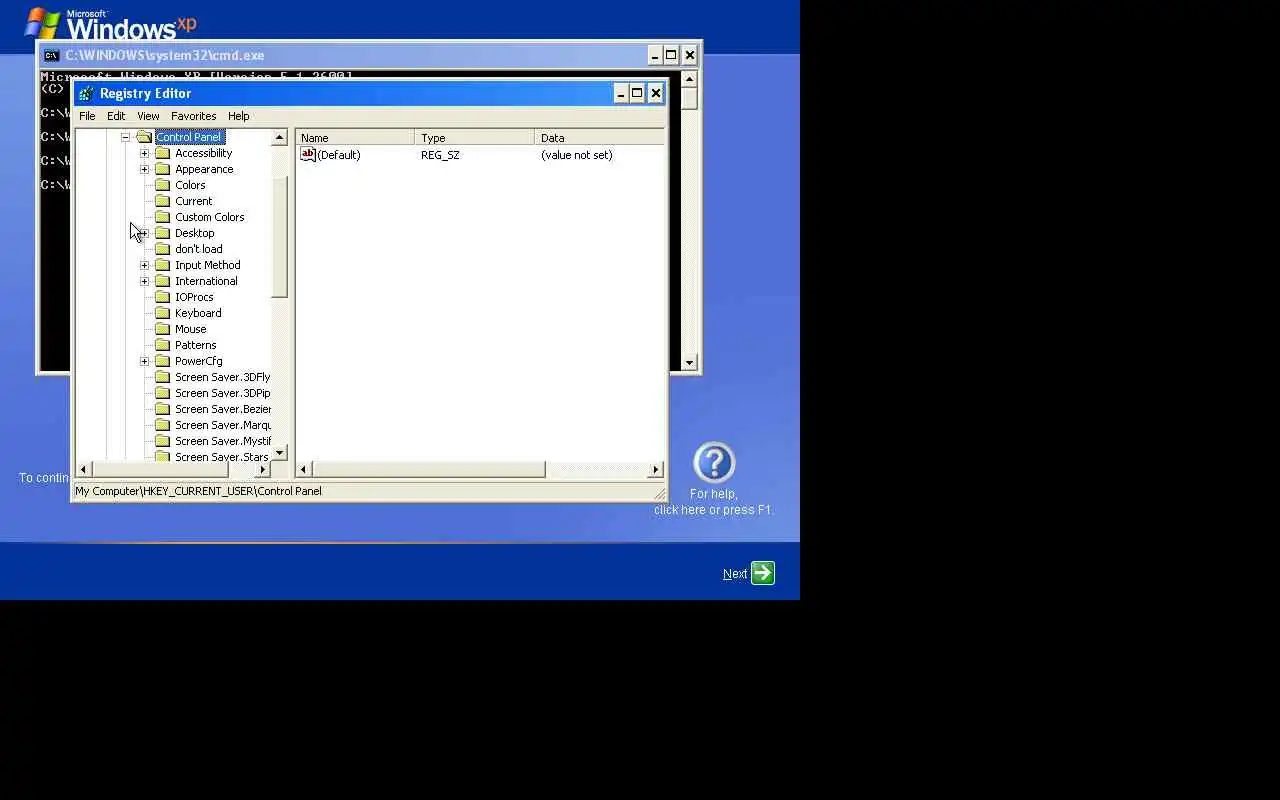The width and height of the screenshot is (1280, 800).
Task: Click the cmd.exe title bar icon
Action: (51, 55)
